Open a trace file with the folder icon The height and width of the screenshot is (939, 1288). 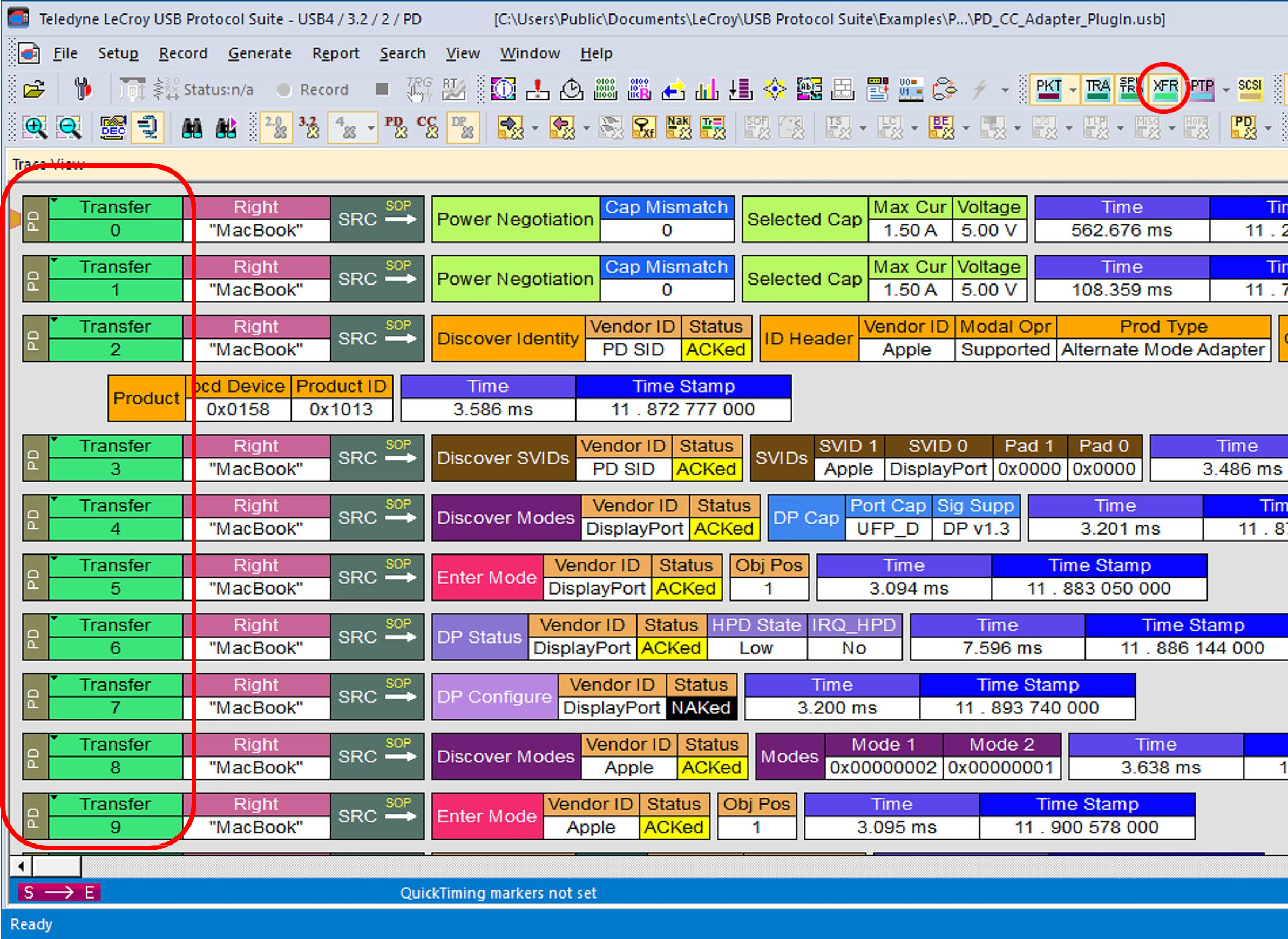point(34,89)
